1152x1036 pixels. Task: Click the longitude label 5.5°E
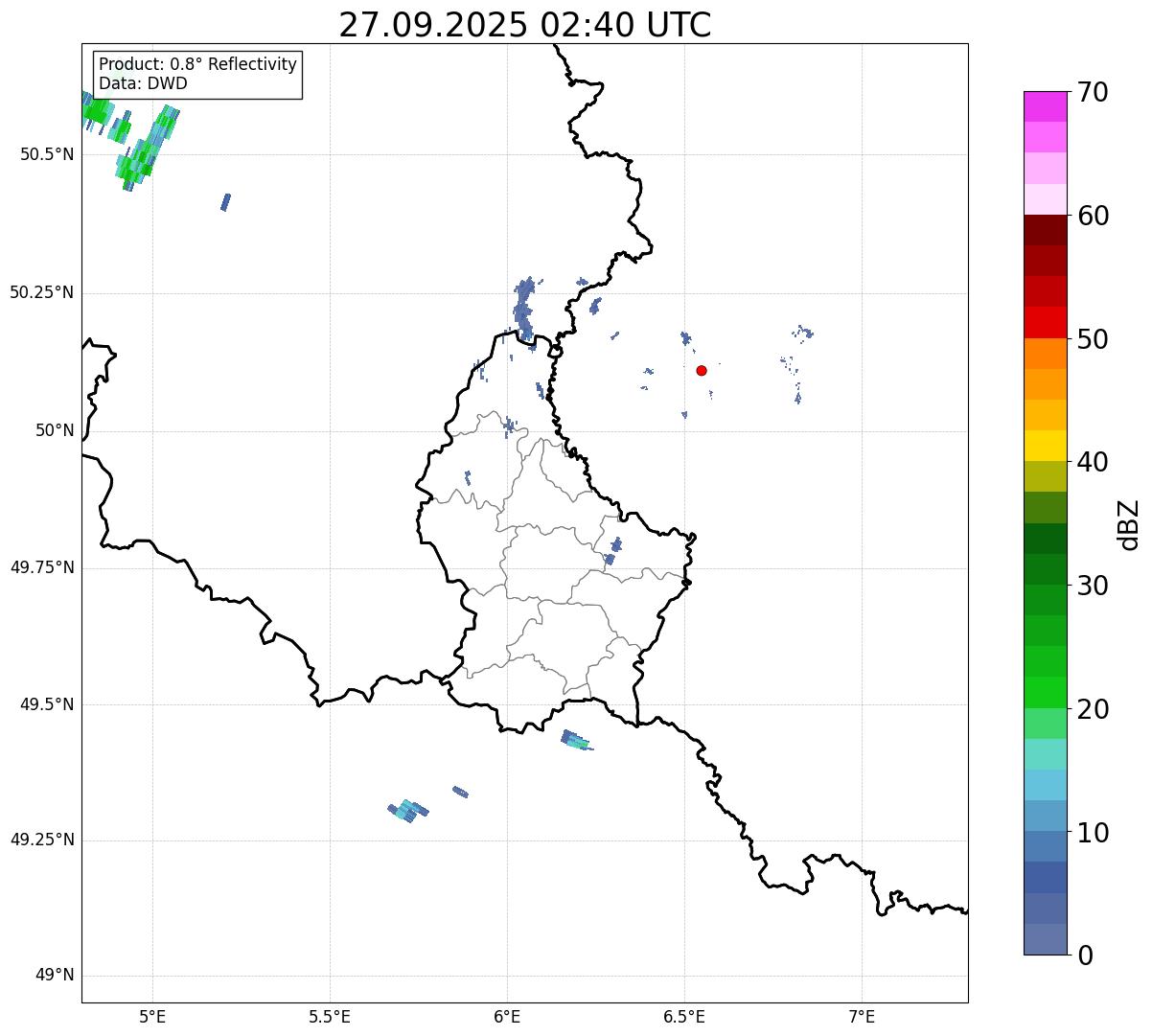coord(330,1017)
